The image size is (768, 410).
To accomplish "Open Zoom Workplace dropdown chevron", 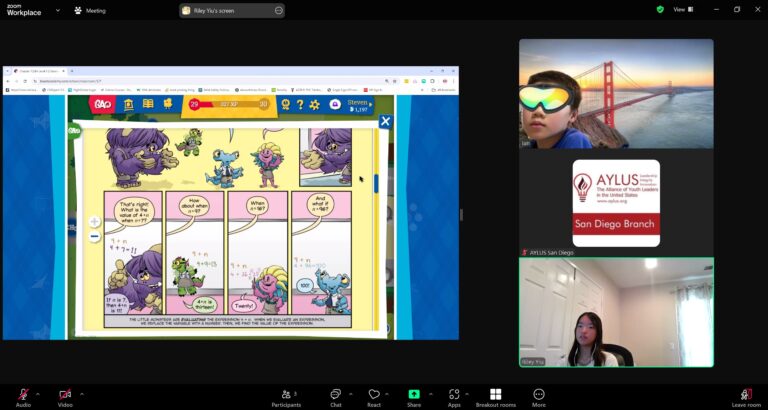I will [58, 10].
